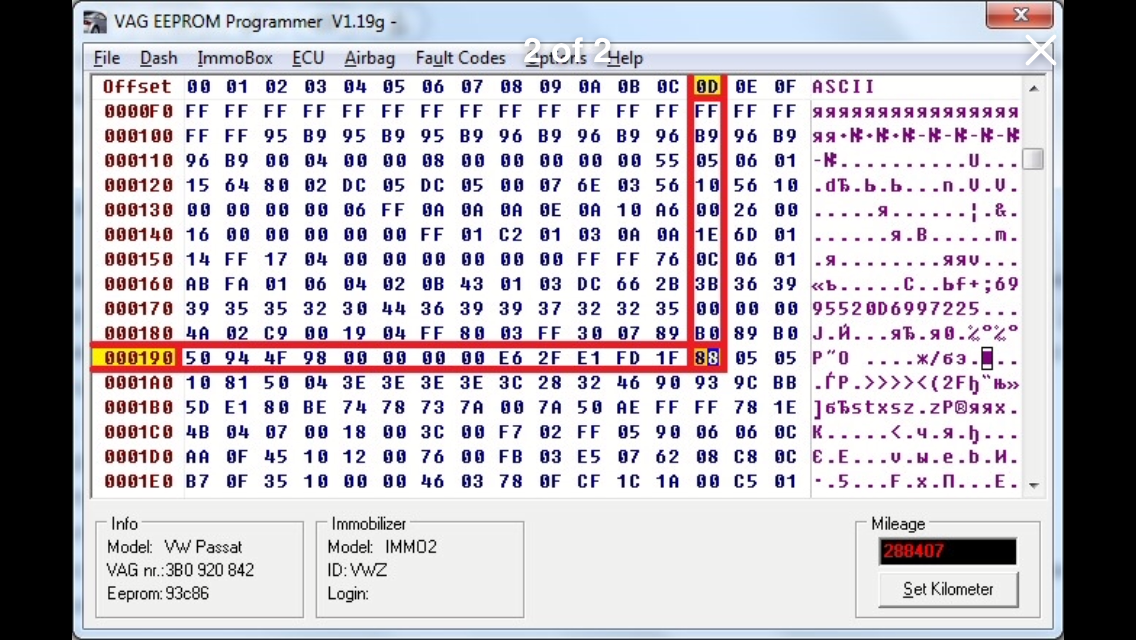Click byte 5D in row 0001B0
This screenshot has height=640, width=1136.
pos(198,407)
